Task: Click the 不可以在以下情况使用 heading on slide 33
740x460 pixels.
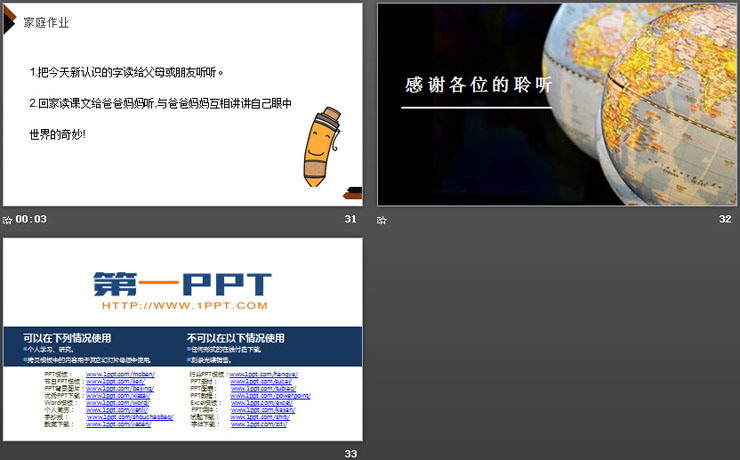Action: click(x=235, y=338)
